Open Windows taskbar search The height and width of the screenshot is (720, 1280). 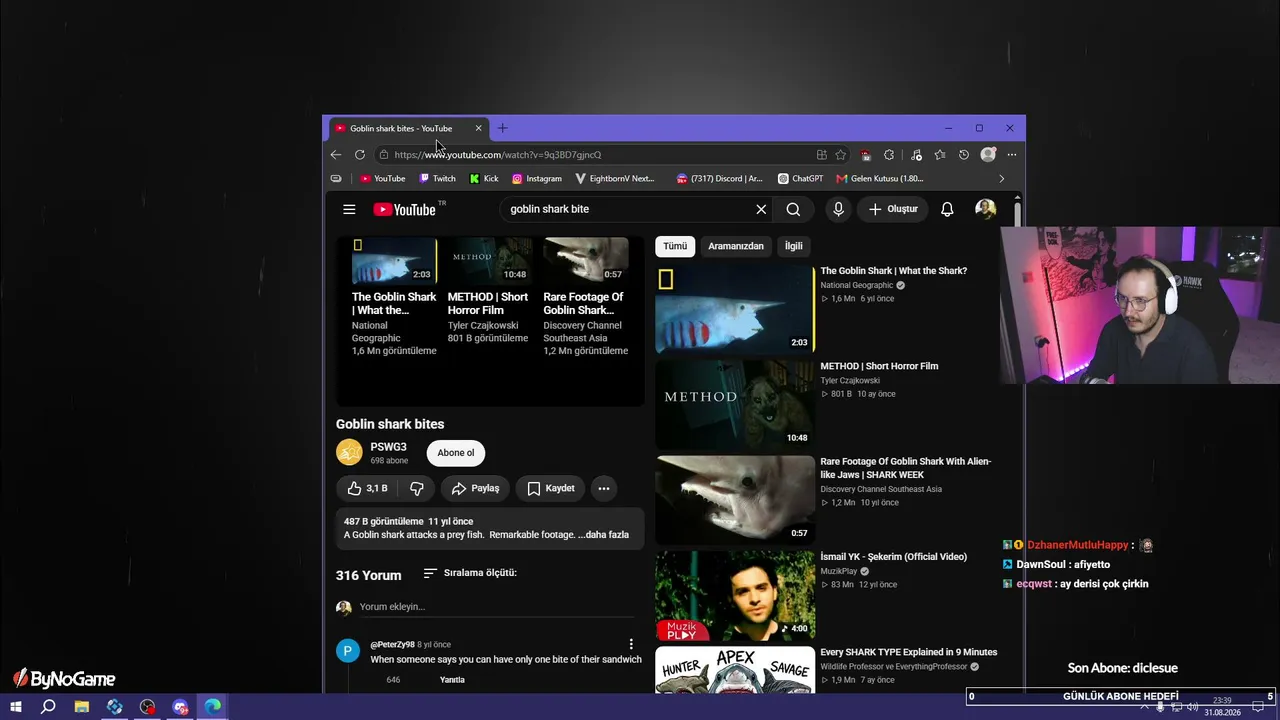point(48,707)
